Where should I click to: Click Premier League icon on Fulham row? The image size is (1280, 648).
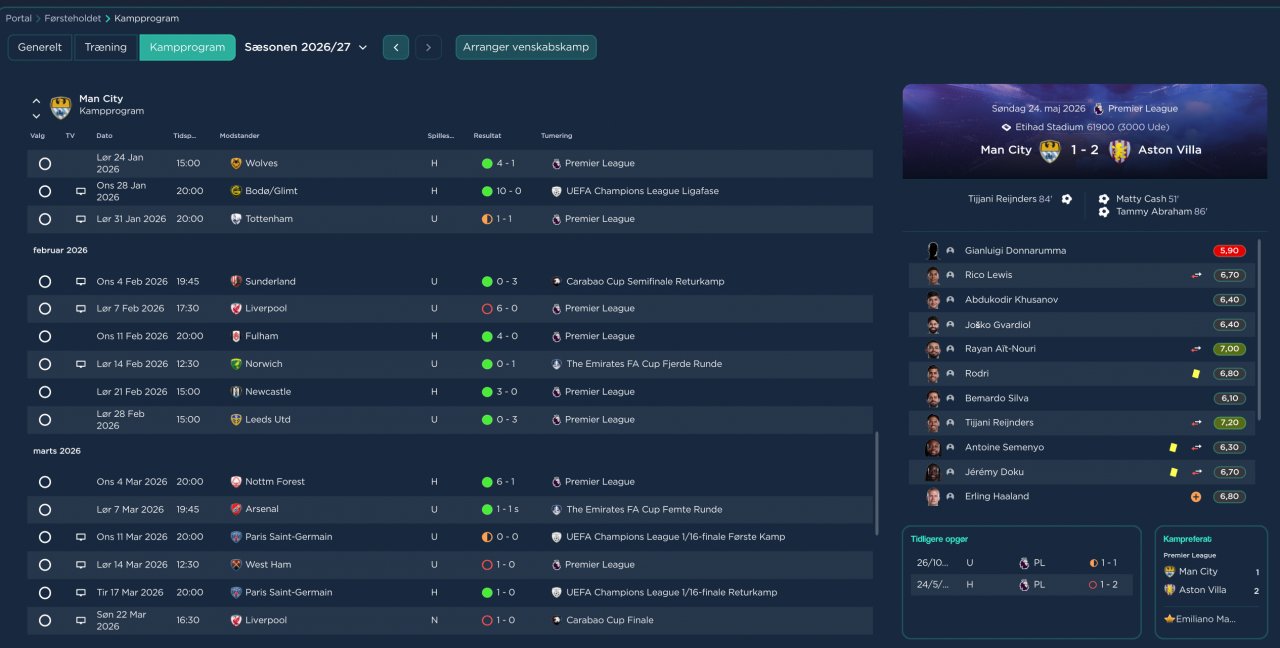[x=556, y=337]
